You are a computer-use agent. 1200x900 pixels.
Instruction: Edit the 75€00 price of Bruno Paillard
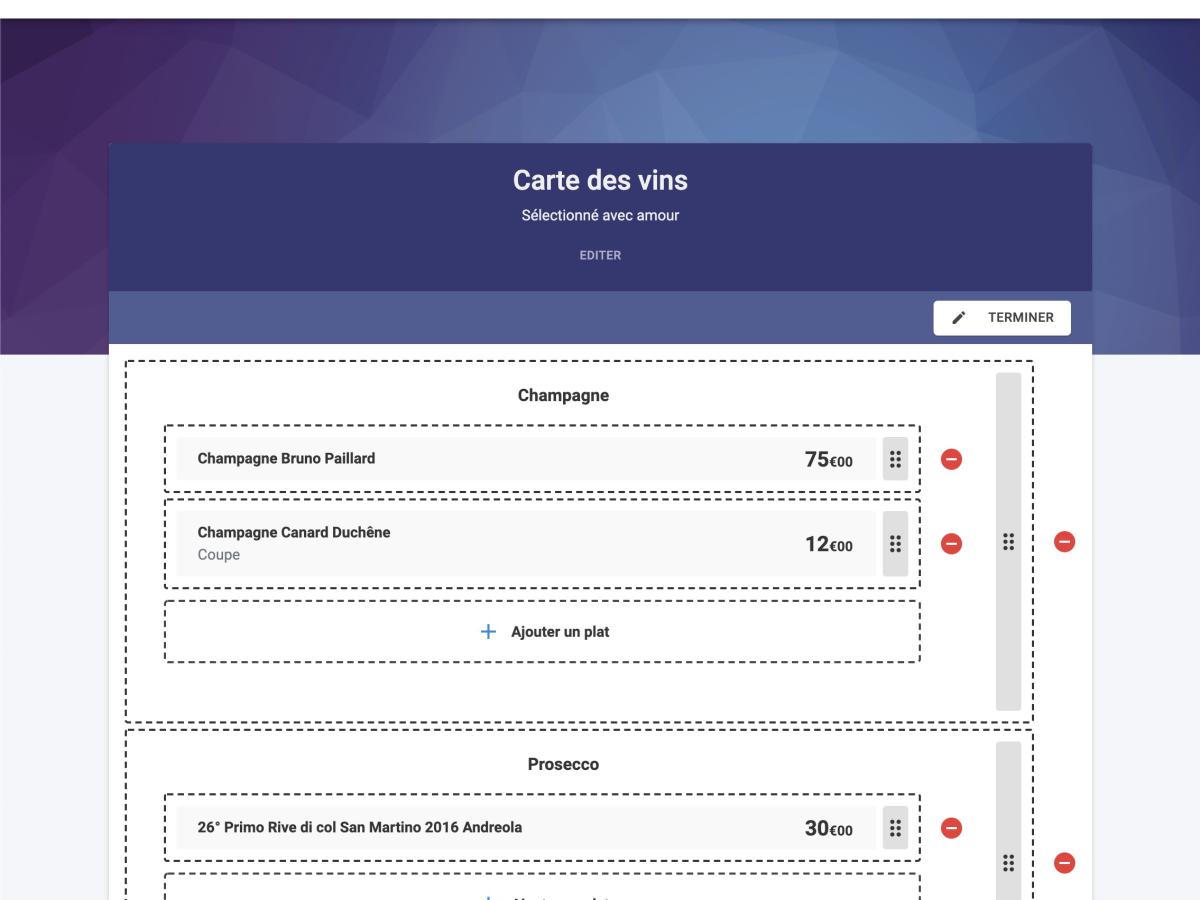[x=829, y=460]
